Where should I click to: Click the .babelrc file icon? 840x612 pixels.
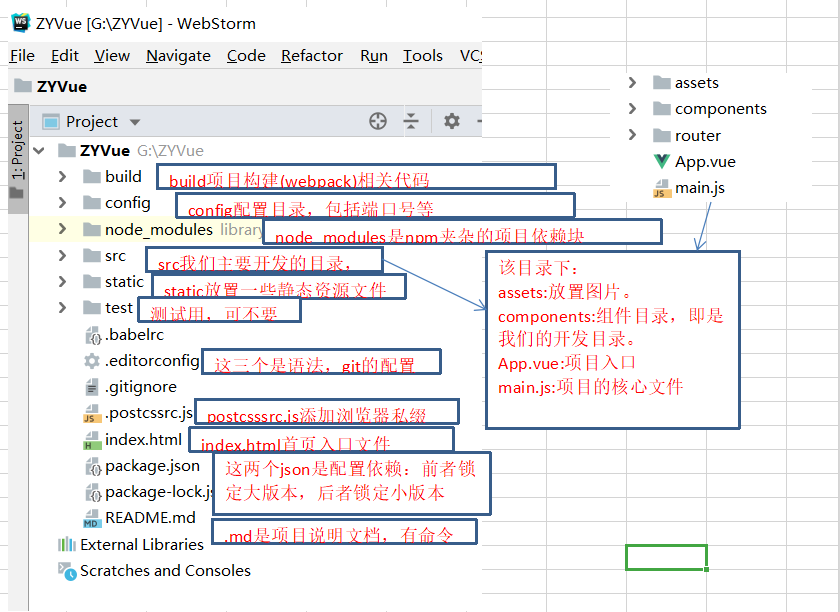(x=93, y=335)
